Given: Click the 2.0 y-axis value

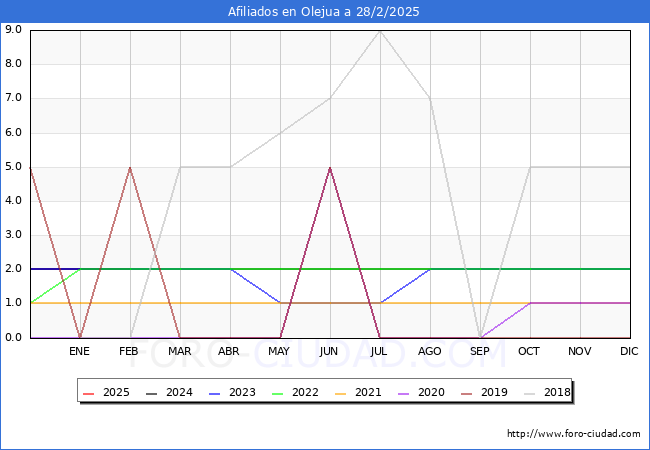Looking at the screenshot, I should [x=14, y=269].
